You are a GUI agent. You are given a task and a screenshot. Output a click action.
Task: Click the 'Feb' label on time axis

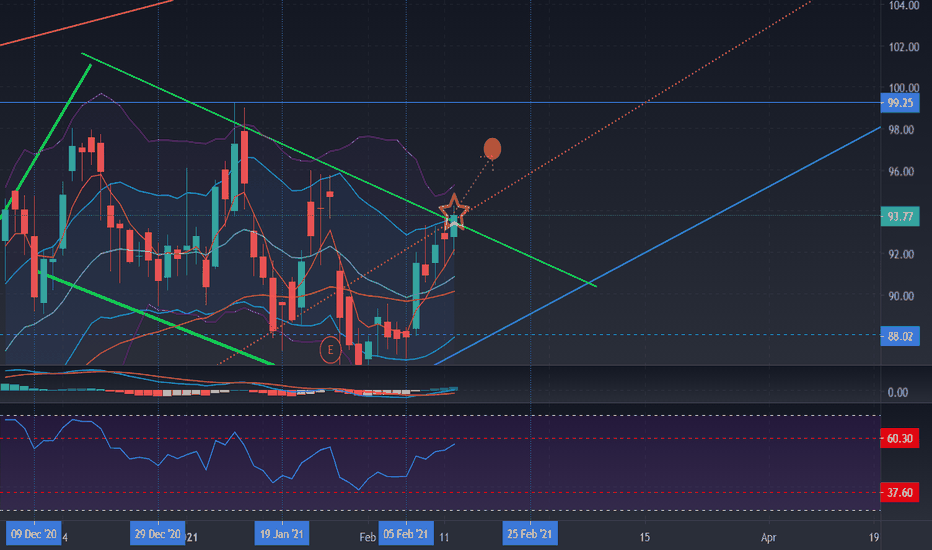click(367, 538)
